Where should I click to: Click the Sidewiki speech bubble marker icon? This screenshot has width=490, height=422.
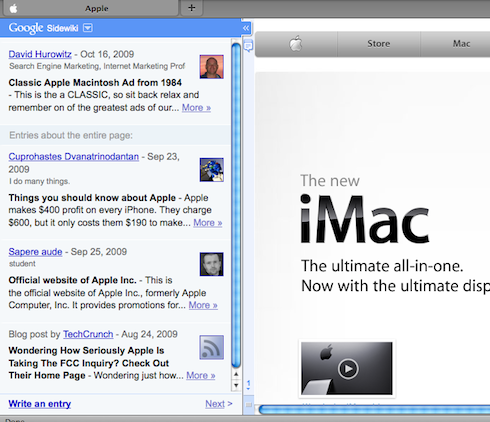[248, 45]
